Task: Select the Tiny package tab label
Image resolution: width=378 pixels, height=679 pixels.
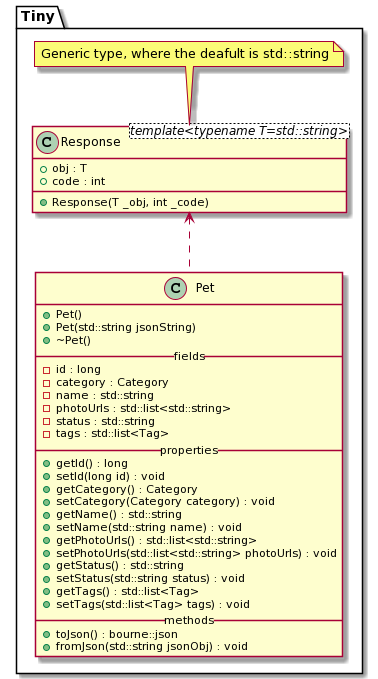Action: tap(38, 16)
